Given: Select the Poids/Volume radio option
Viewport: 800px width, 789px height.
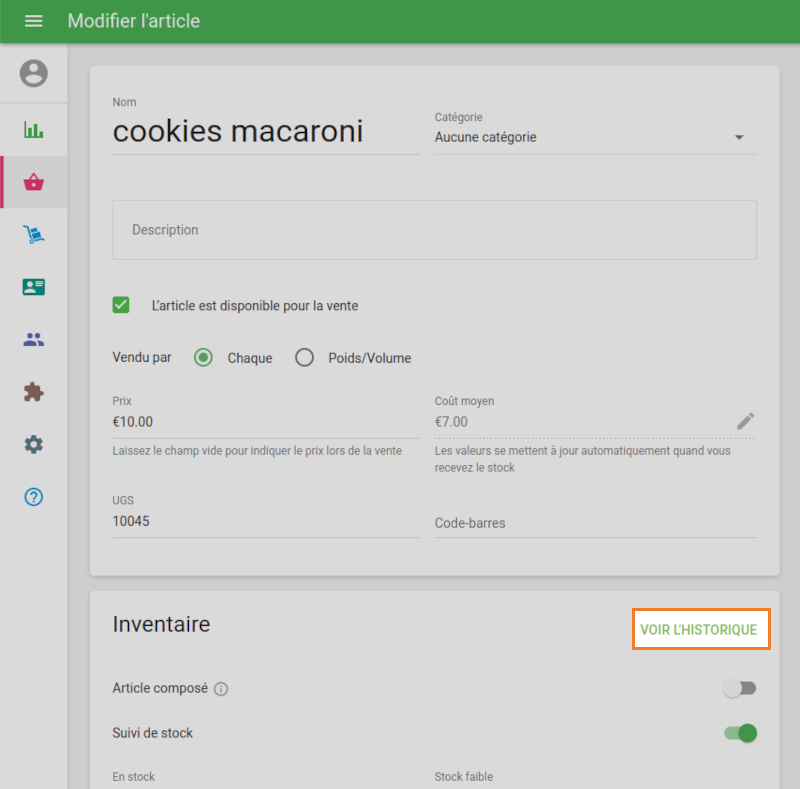Looking at the screenshot, I should click(x=305, y=358).
